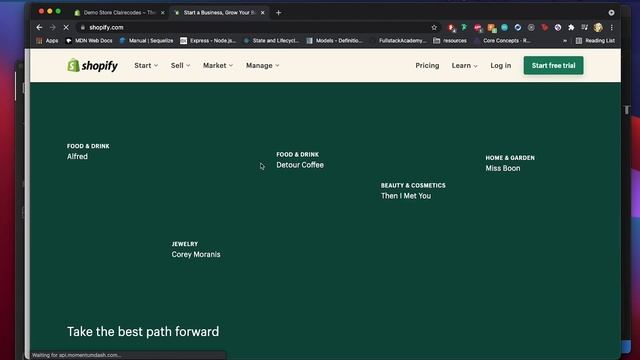This screenshot has height=360, width=640.
Task: Open the Express - Node.js bookmark
Action: click(x=208, y=40)
